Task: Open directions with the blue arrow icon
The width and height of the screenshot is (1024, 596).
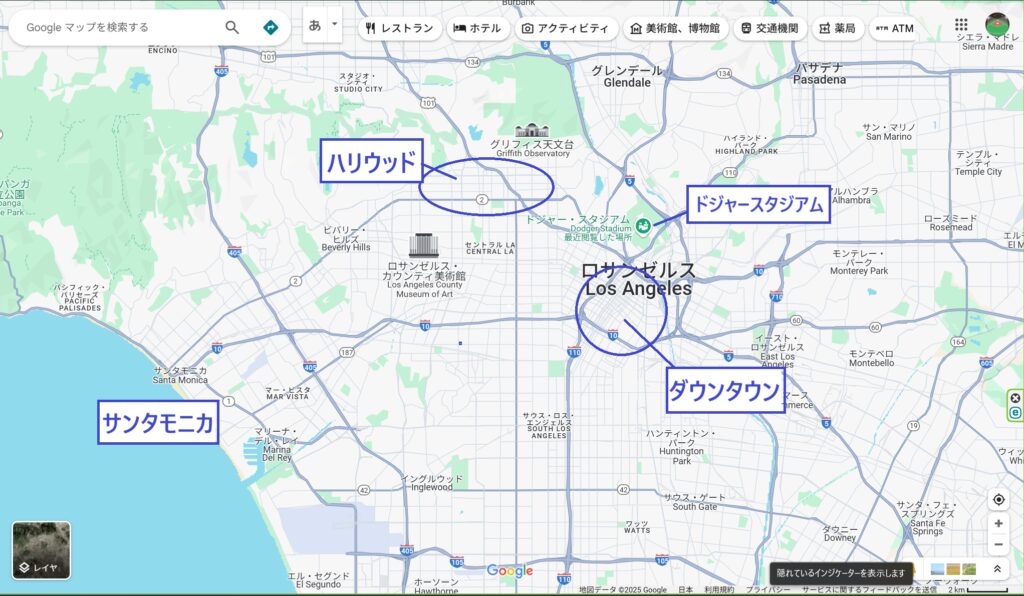Action: pos(270,27)
